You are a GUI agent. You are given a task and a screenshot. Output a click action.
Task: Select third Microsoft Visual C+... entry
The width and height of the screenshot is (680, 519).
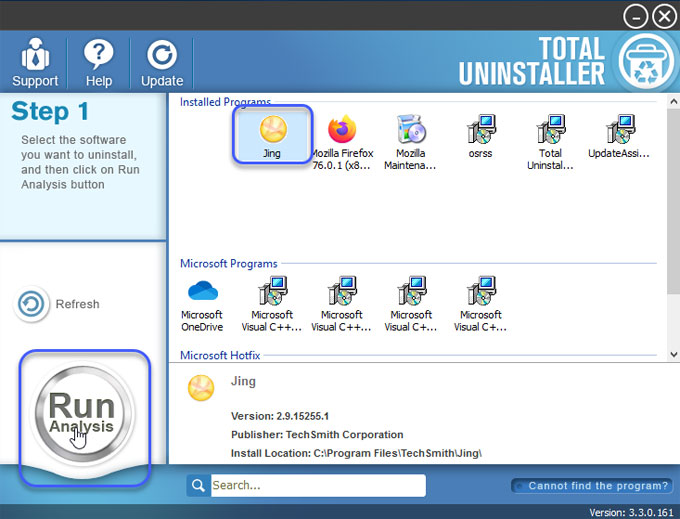coord(411,304)
